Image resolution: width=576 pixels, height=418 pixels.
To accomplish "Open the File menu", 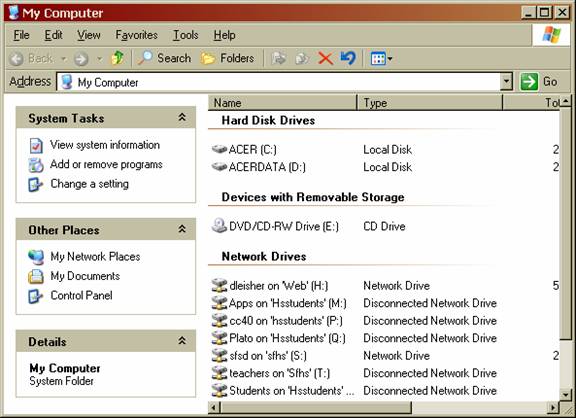I will click(x=21, y=35).
